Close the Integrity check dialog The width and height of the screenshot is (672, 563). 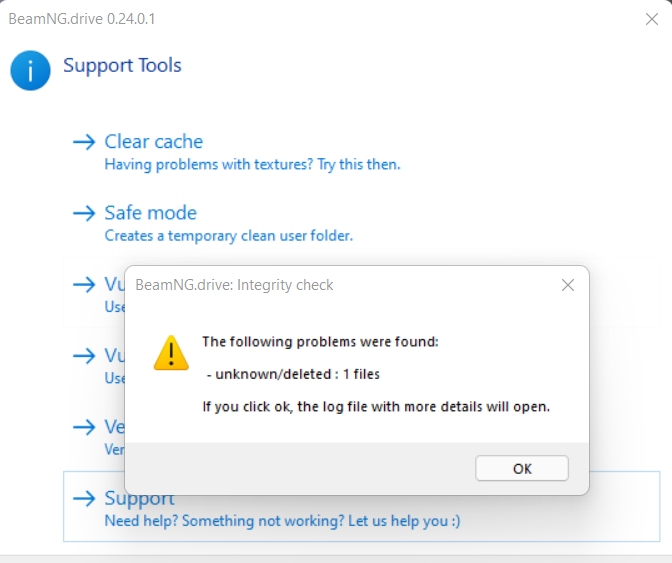point(568,285)
